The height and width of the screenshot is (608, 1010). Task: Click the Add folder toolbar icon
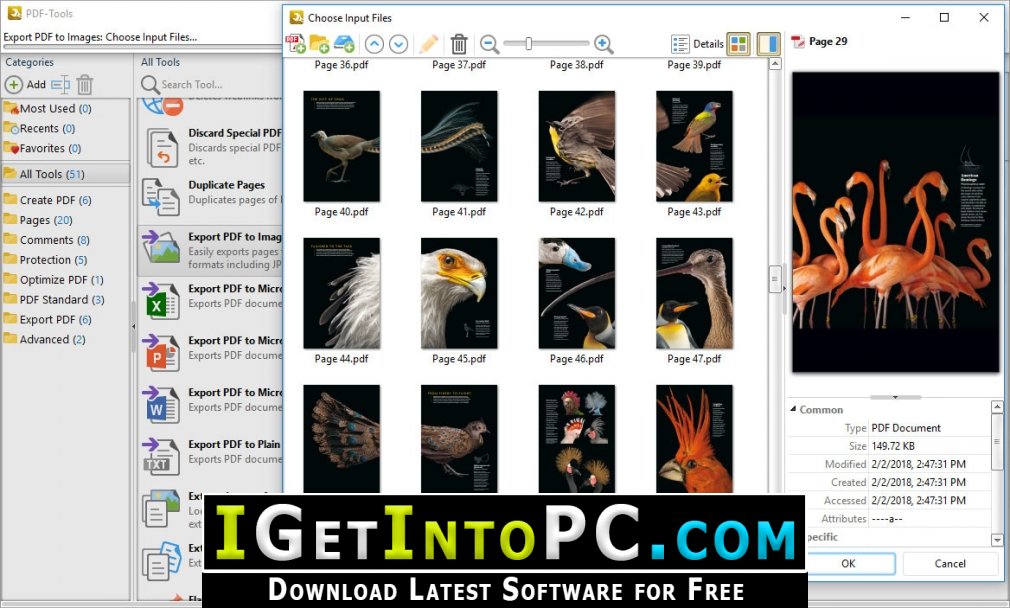(x=319, y=44)
